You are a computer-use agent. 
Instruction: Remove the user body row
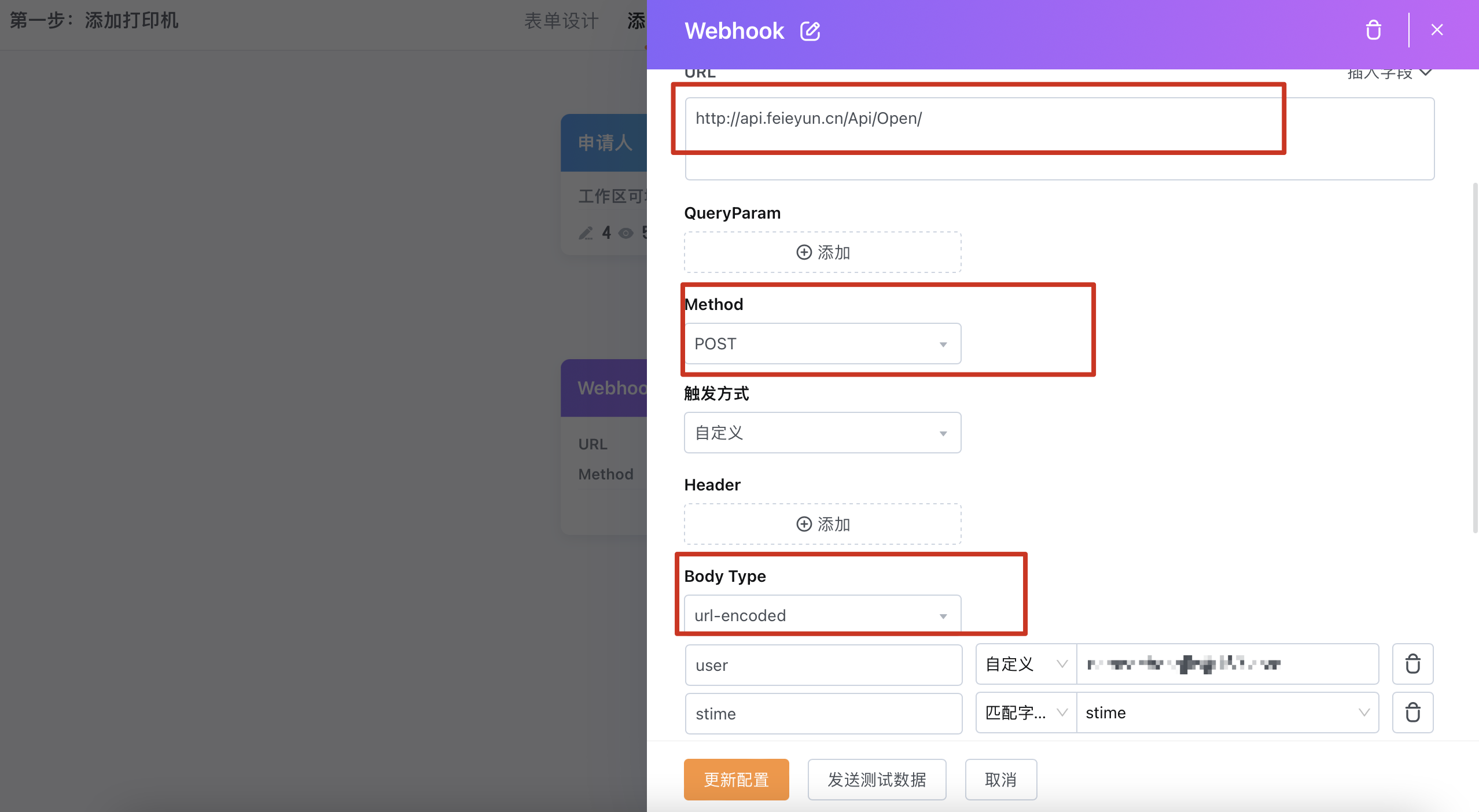click(x=1412, y=664)
